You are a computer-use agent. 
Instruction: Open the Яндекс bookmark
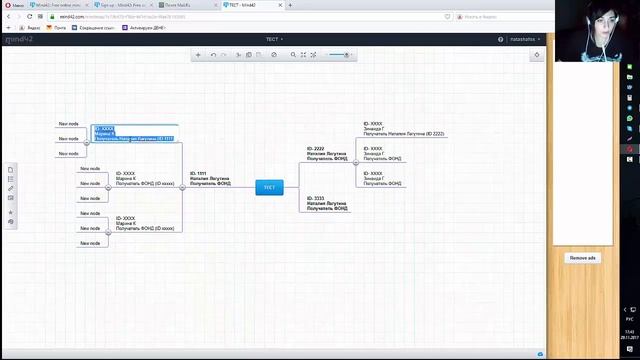tap(30, 28)
